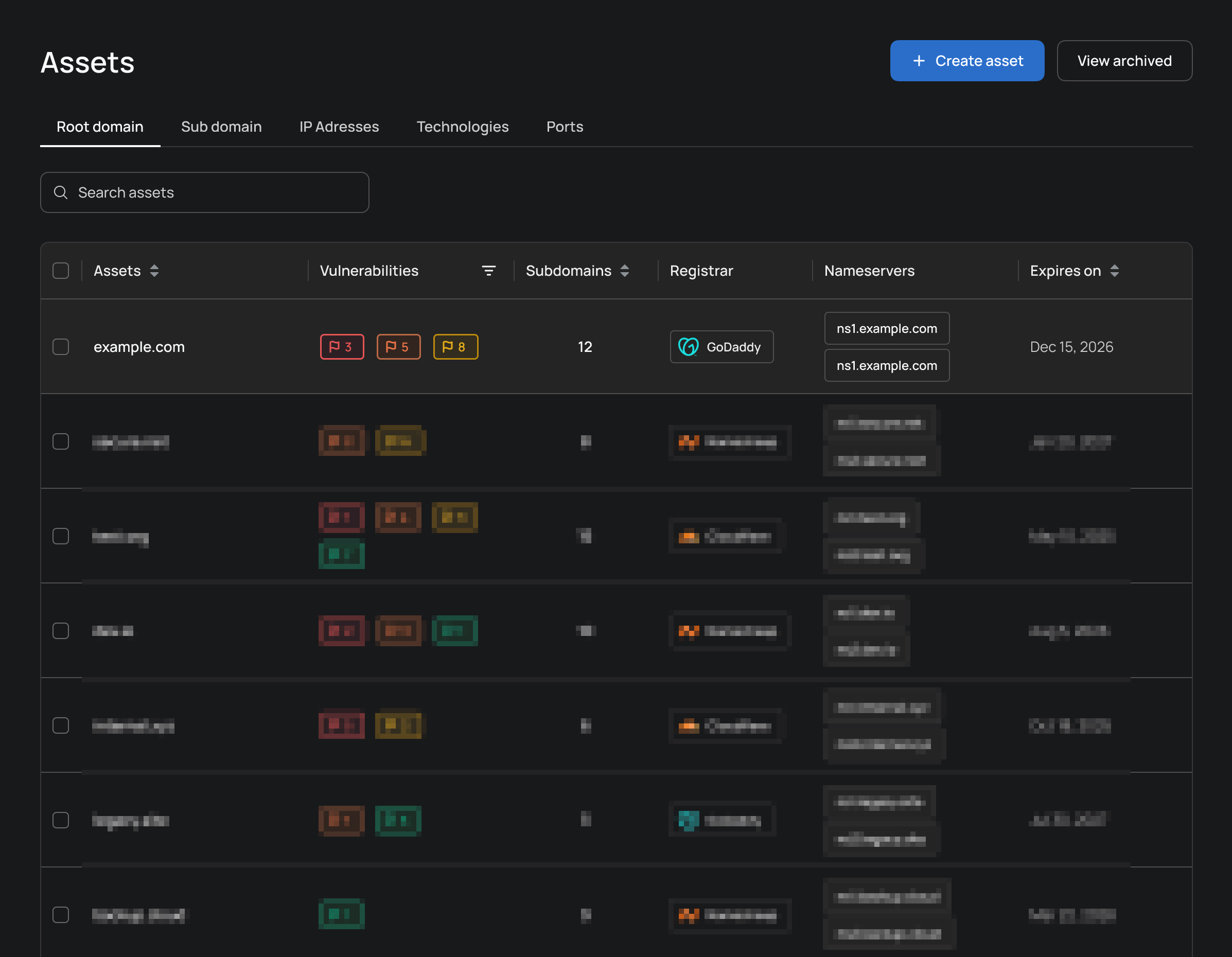Click the plus icon in Create asset

pos(919,61)
